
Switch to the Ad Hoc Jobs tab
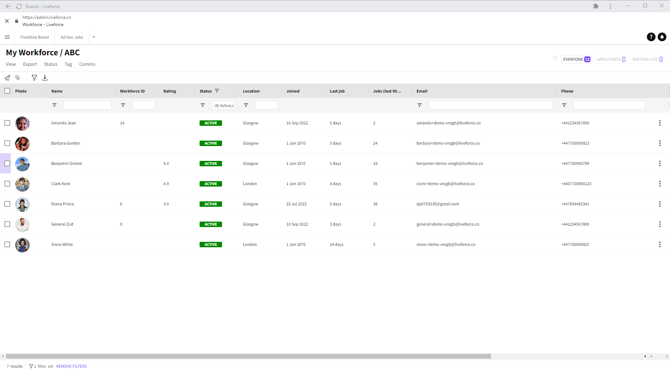tap(72, 37)
